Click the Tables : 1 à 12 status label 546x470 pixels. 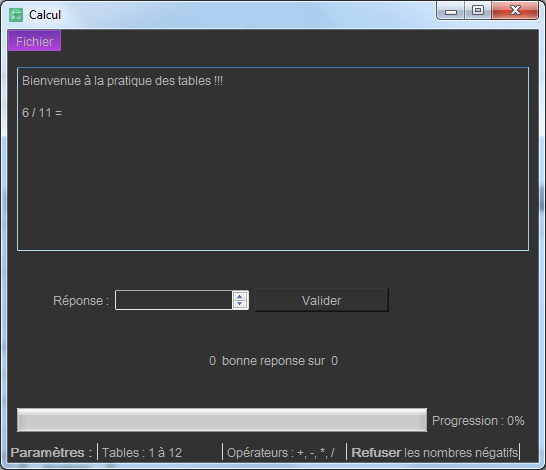[x=142, y=453]
